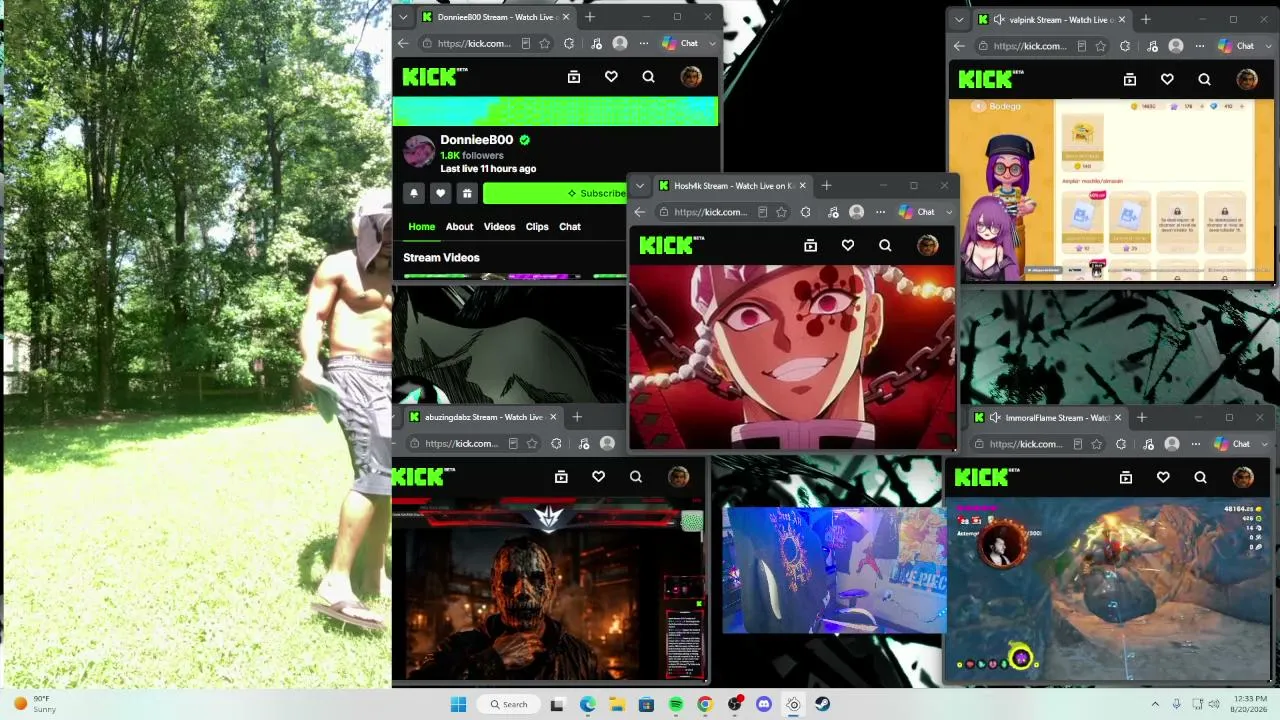1280x720 pixels.
Task: Expand tab list dropdown in DonnieeB00 window
Action: [x=403, y=17]
